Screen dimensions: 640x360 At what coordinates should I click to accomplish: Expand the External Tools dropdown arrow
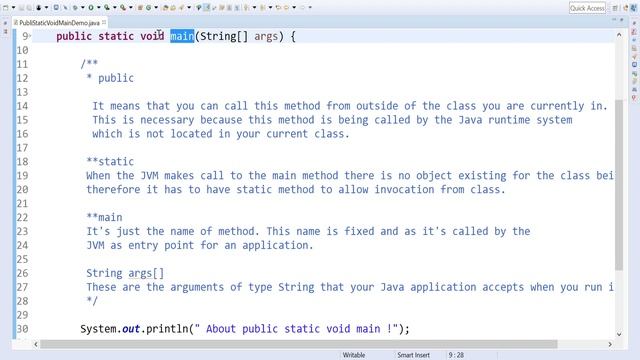[x=131, y=8]
